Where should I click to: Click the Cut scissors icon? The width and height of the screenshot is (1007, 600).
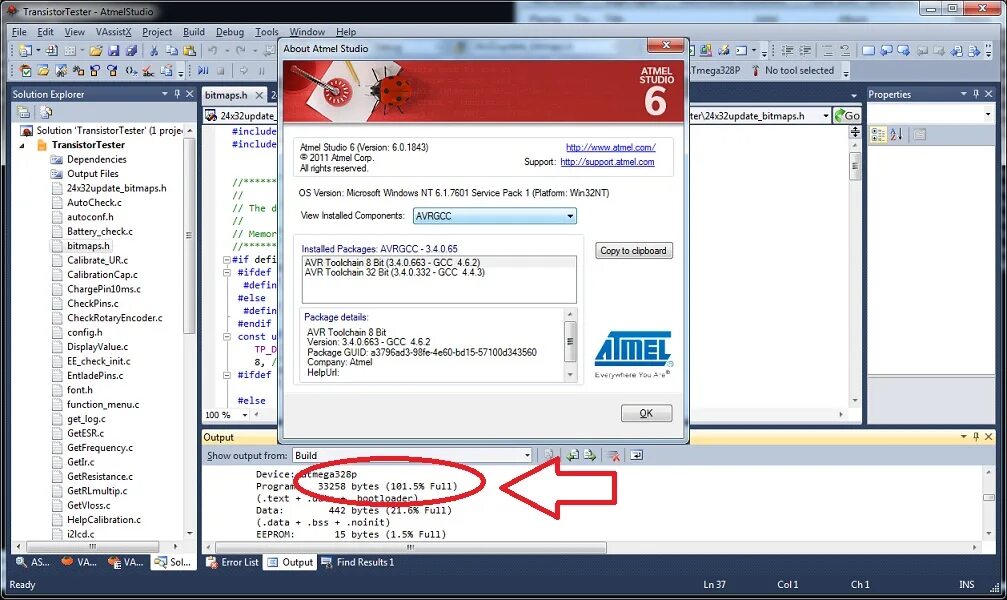[154, 50]
